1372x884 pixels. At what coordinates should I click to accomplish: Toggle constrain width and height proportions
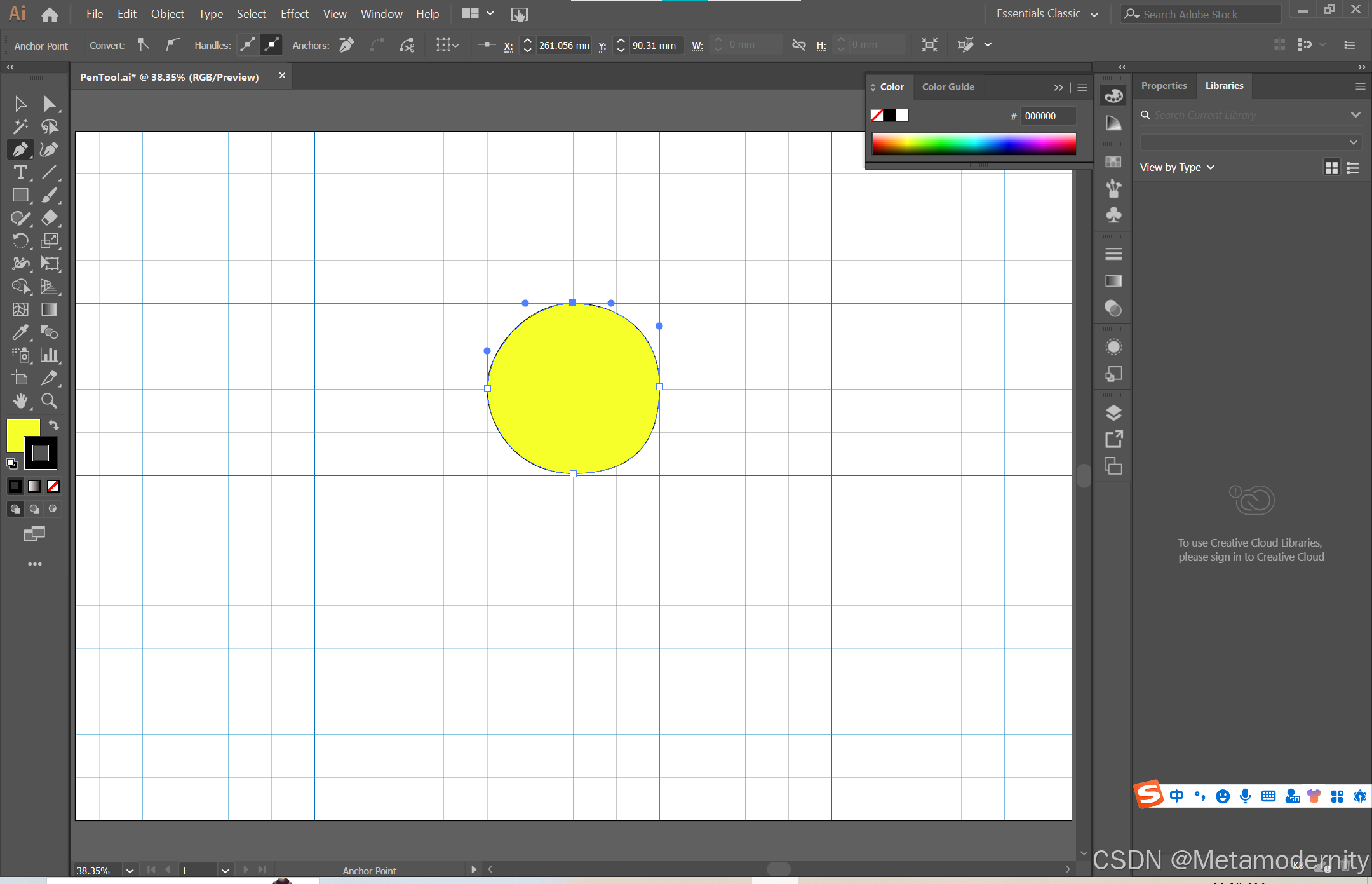pyautogui.click(x=798, y=45)
